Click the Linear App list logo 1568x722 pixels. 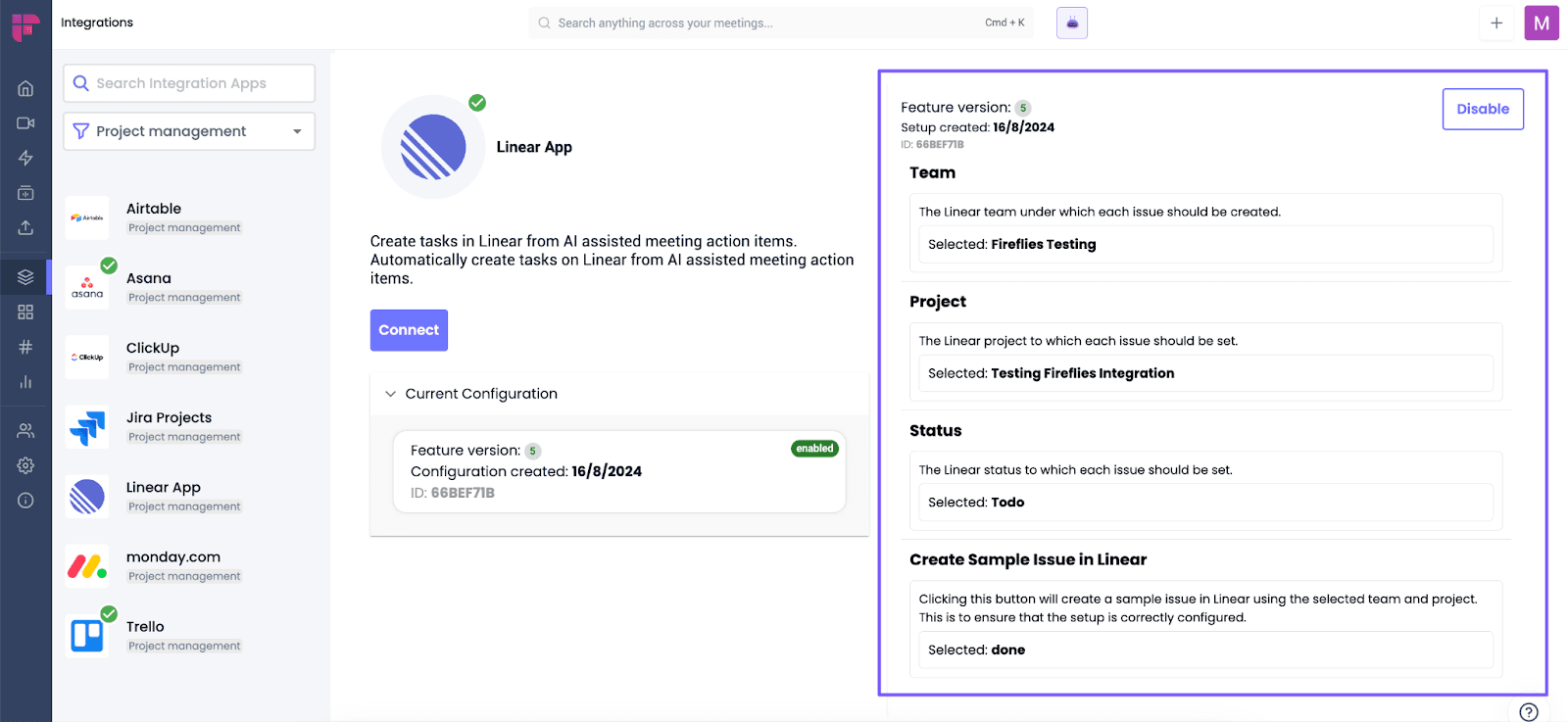[87, 497]
